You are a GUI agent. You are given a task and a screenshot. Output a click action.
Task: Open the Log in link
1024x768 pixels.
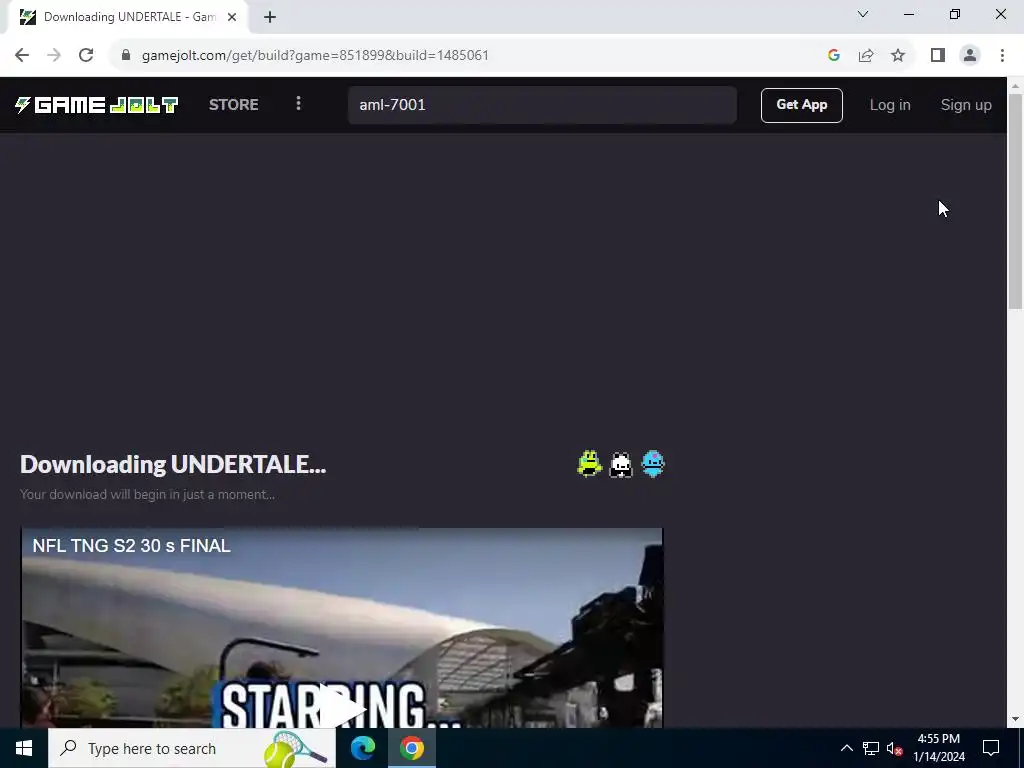(889, 104)
